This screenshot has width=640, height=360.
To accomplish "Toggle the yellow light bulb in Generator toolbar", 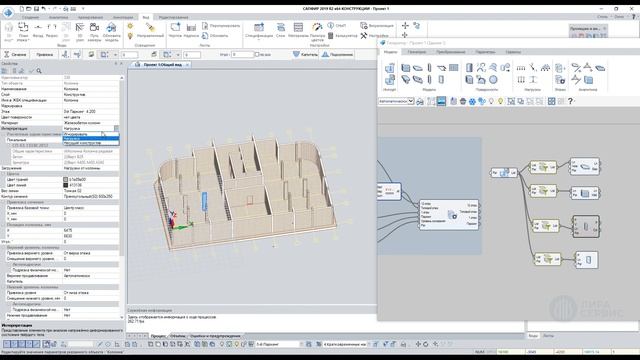I will point(500,101).
